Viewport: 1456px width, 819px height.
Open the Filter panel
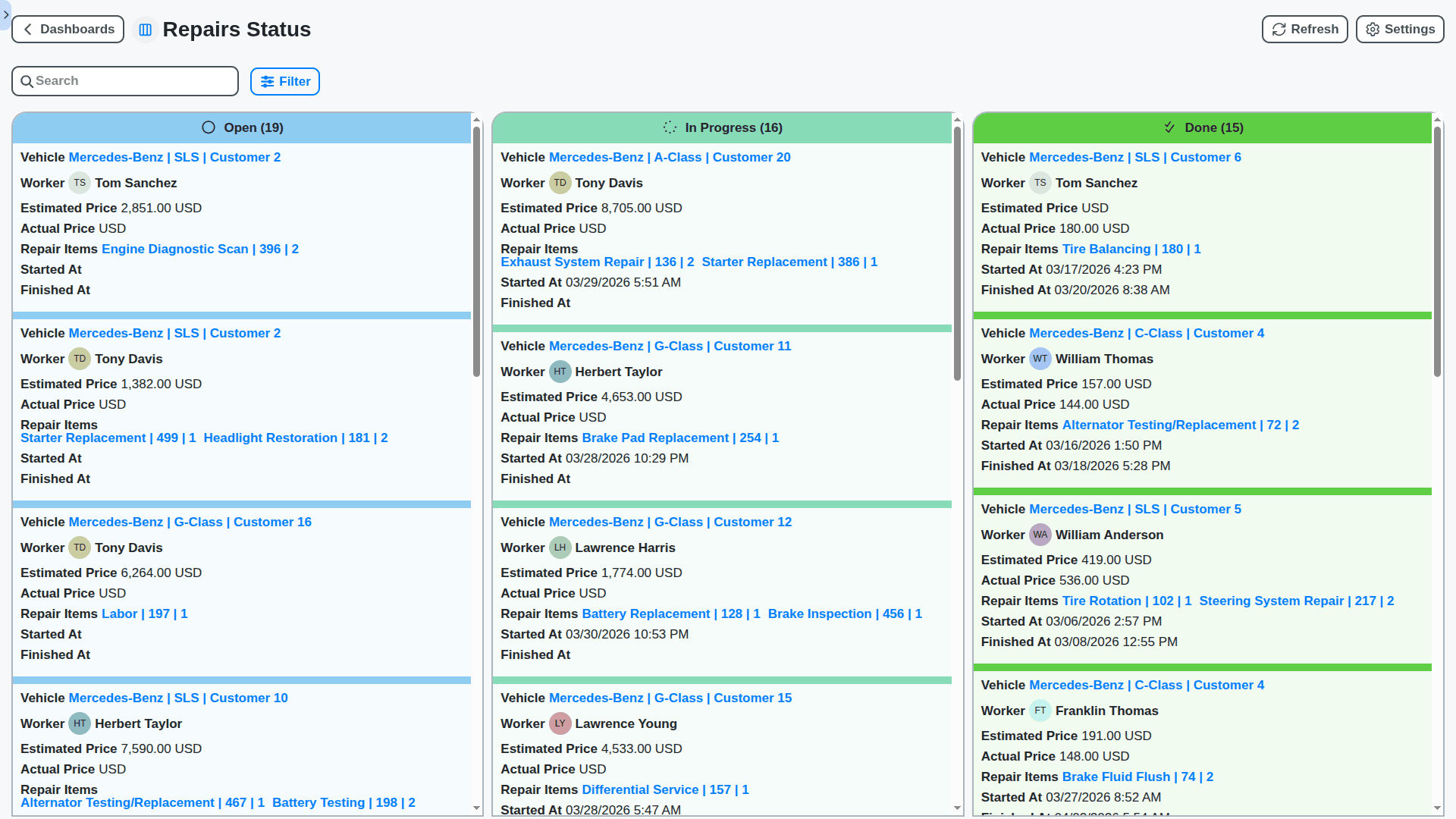pyautogui.click(x=284, y=81)
